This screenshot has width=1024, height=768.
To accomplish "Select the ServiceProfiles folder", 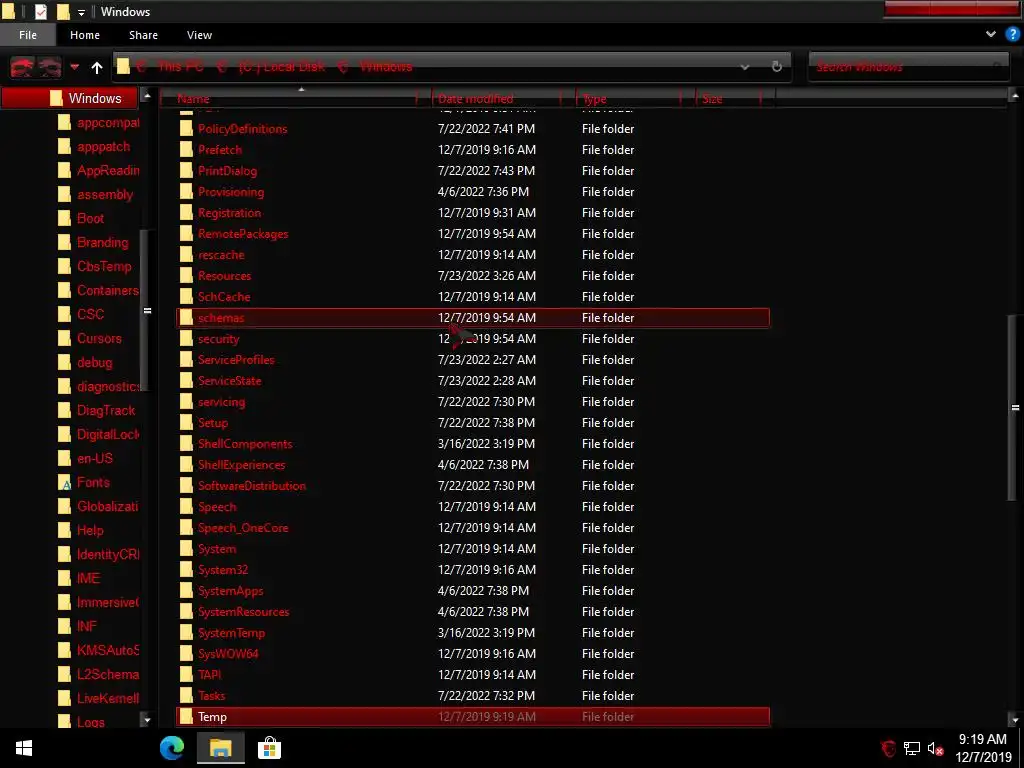I will [x=236, y=360].
